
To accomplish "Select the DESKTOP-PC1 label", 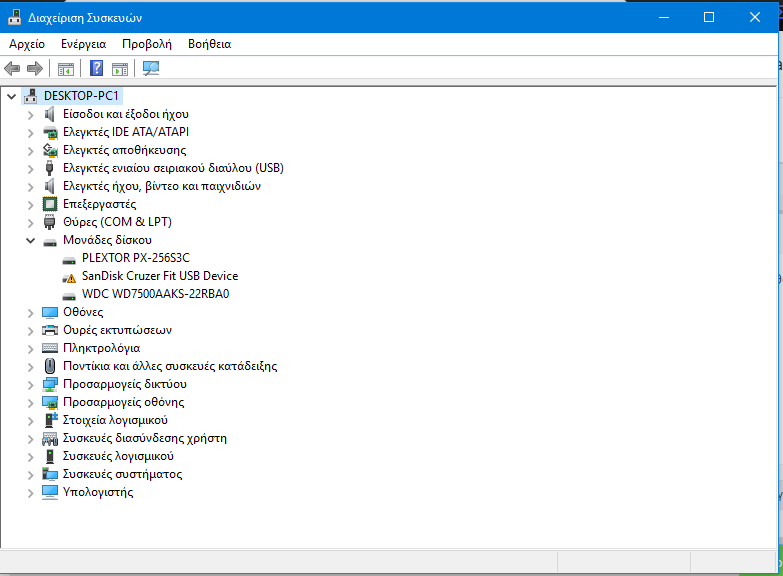I will point(81,96).
